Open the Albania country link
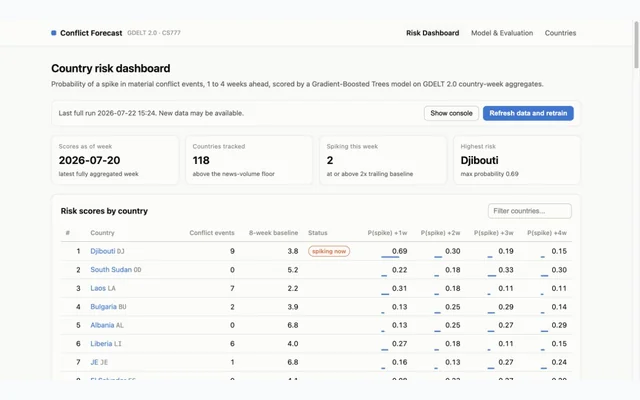640x400 pixels. point(102,325)
